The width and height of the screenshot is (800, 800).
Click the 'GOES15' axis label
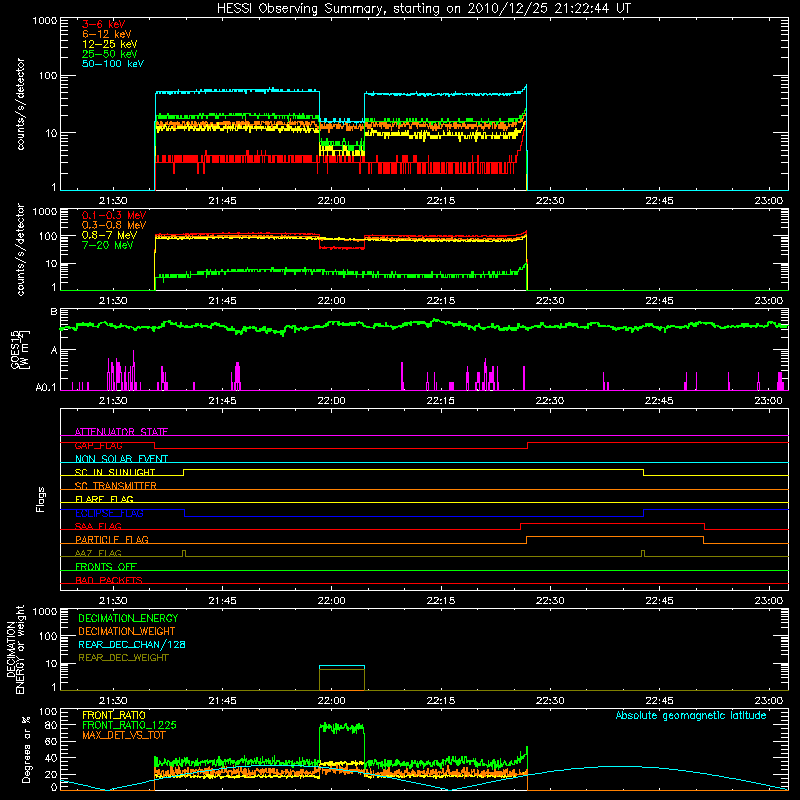click(x=16, y=349)
